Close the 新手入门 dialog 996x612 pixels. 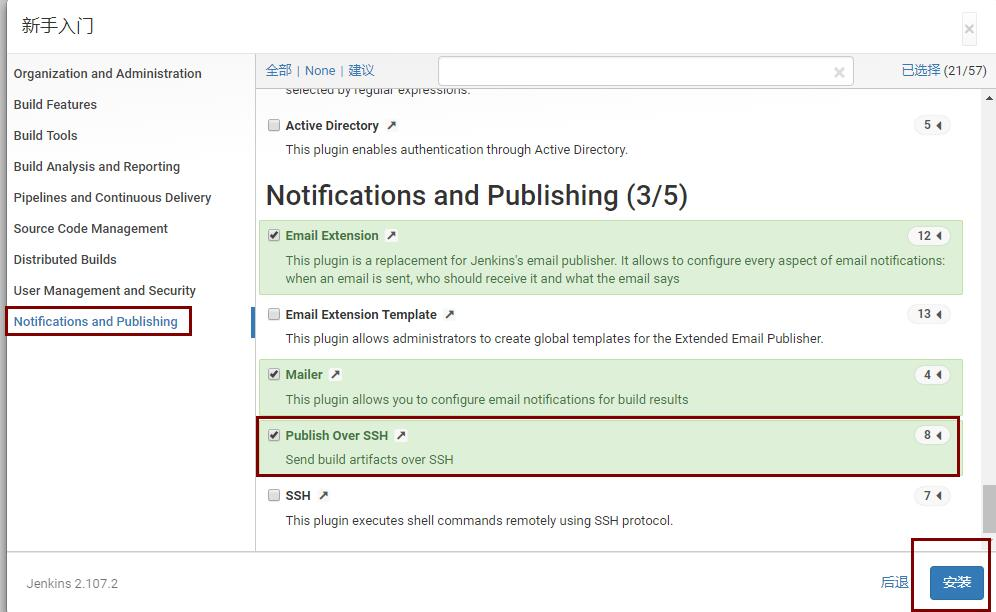pos(969,29)
